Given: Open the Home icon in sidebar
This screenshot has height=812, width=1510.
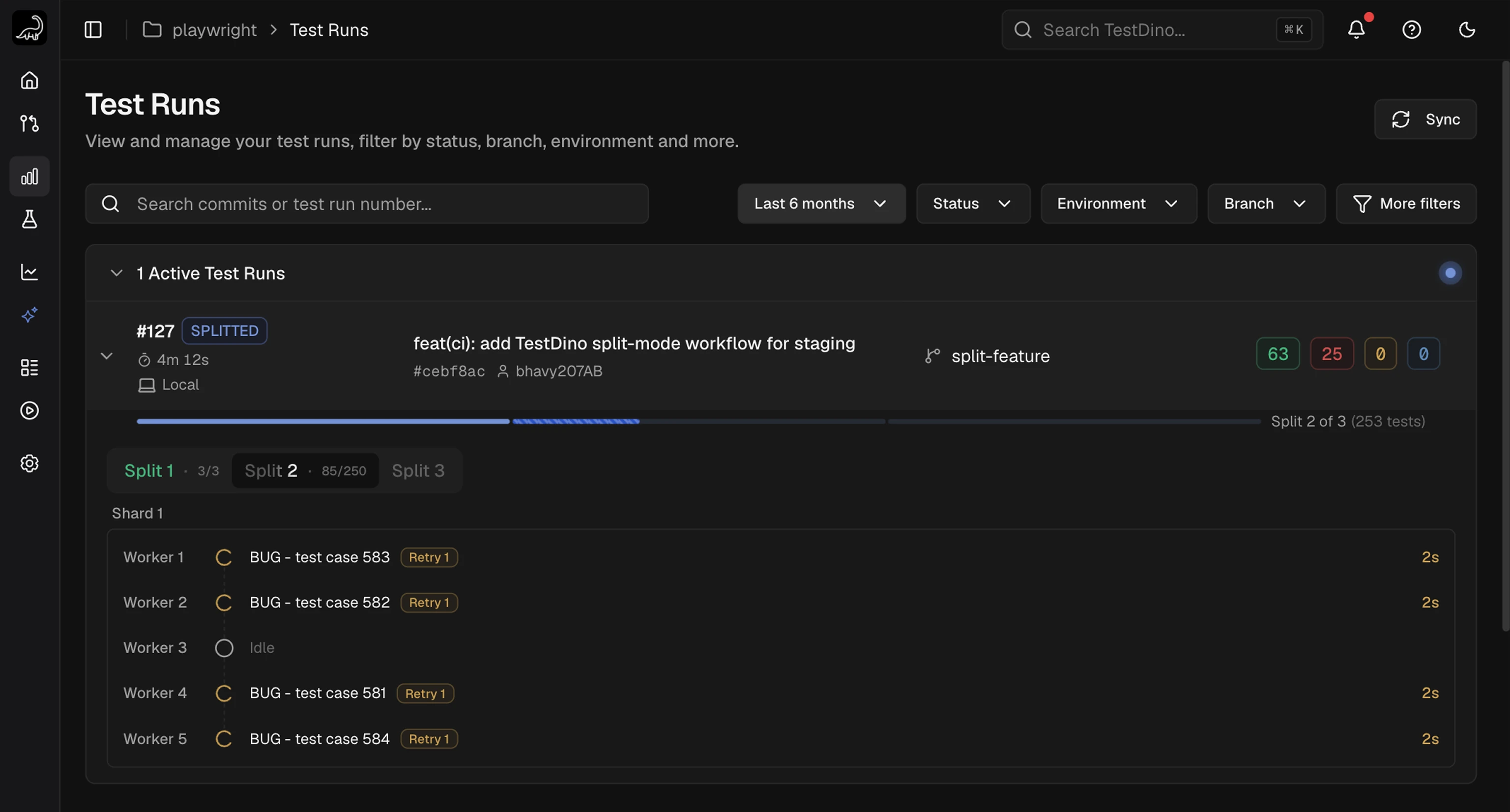Looking at the screenshot, I should 29,80.
